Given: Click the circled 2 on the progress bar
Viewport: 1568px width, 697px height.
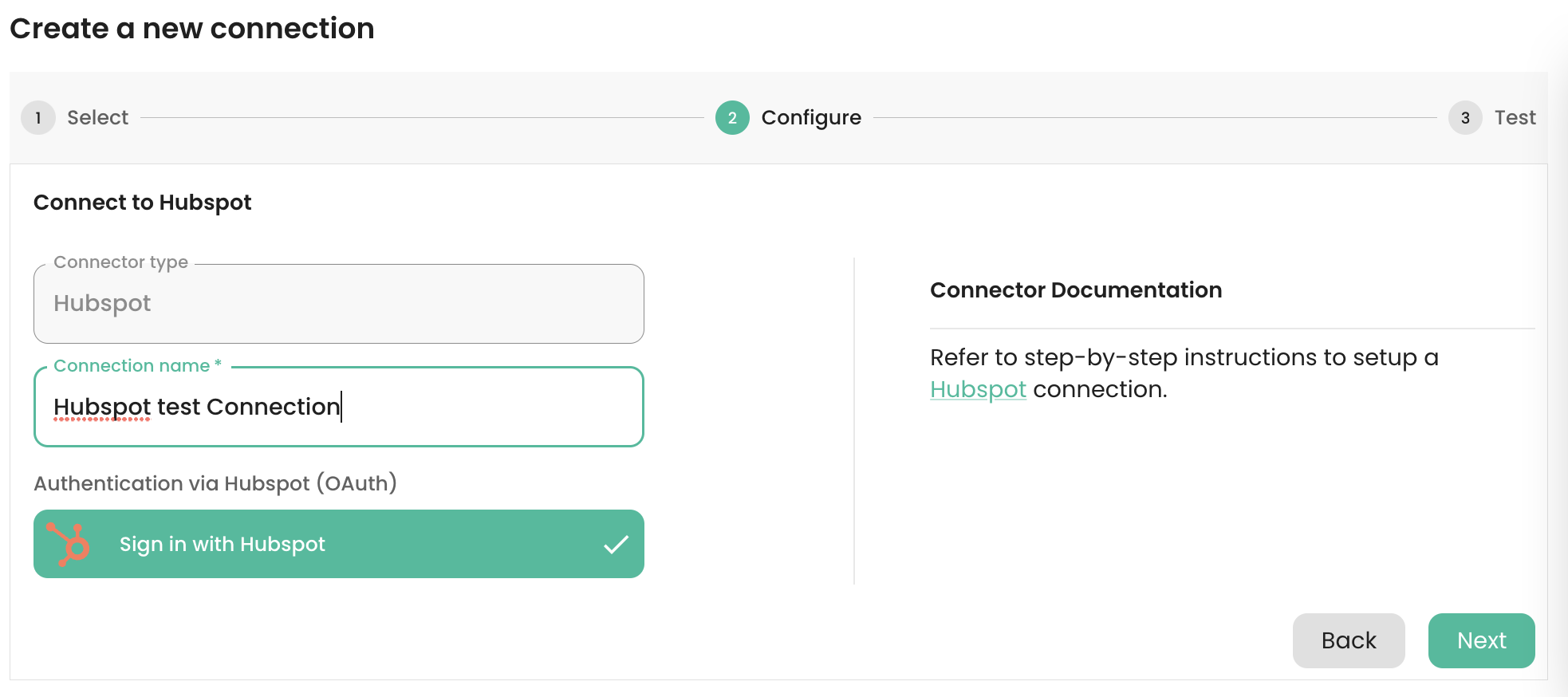Looking at the screenshot, I should pos(731,117).
